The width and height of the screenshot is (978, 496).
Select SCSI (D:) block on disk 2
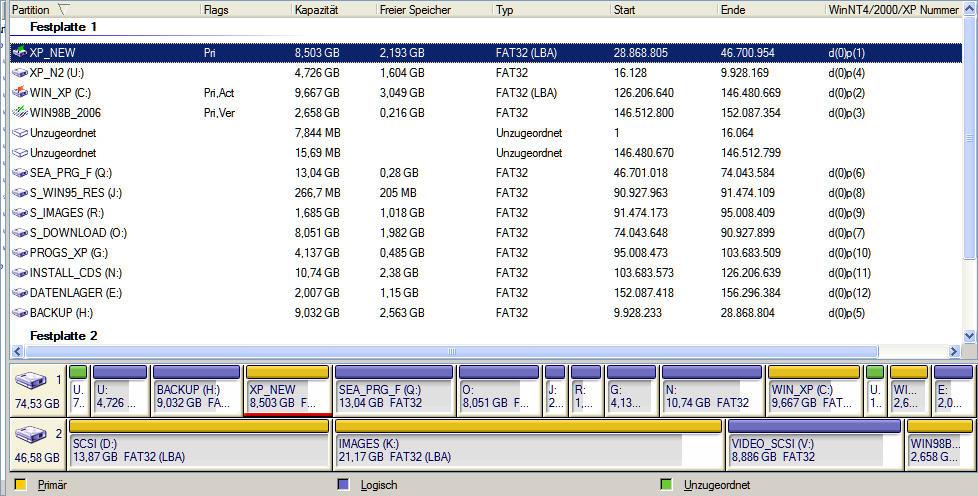click(199, 445)
